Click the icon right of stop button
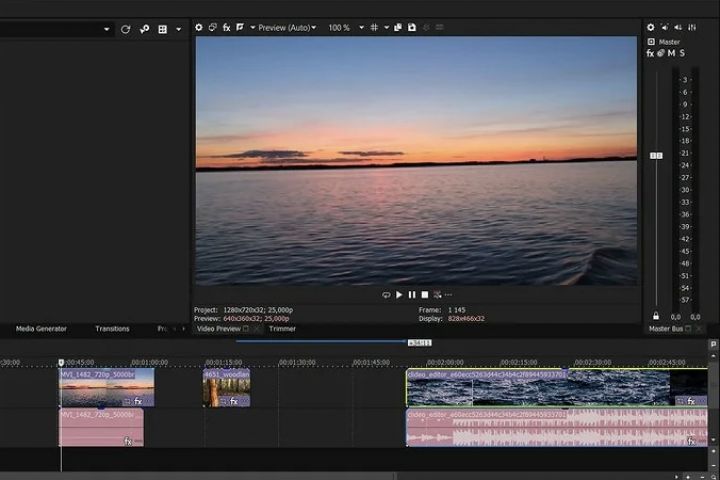Screen dimensions: 720x480 [x=437, y=295]
